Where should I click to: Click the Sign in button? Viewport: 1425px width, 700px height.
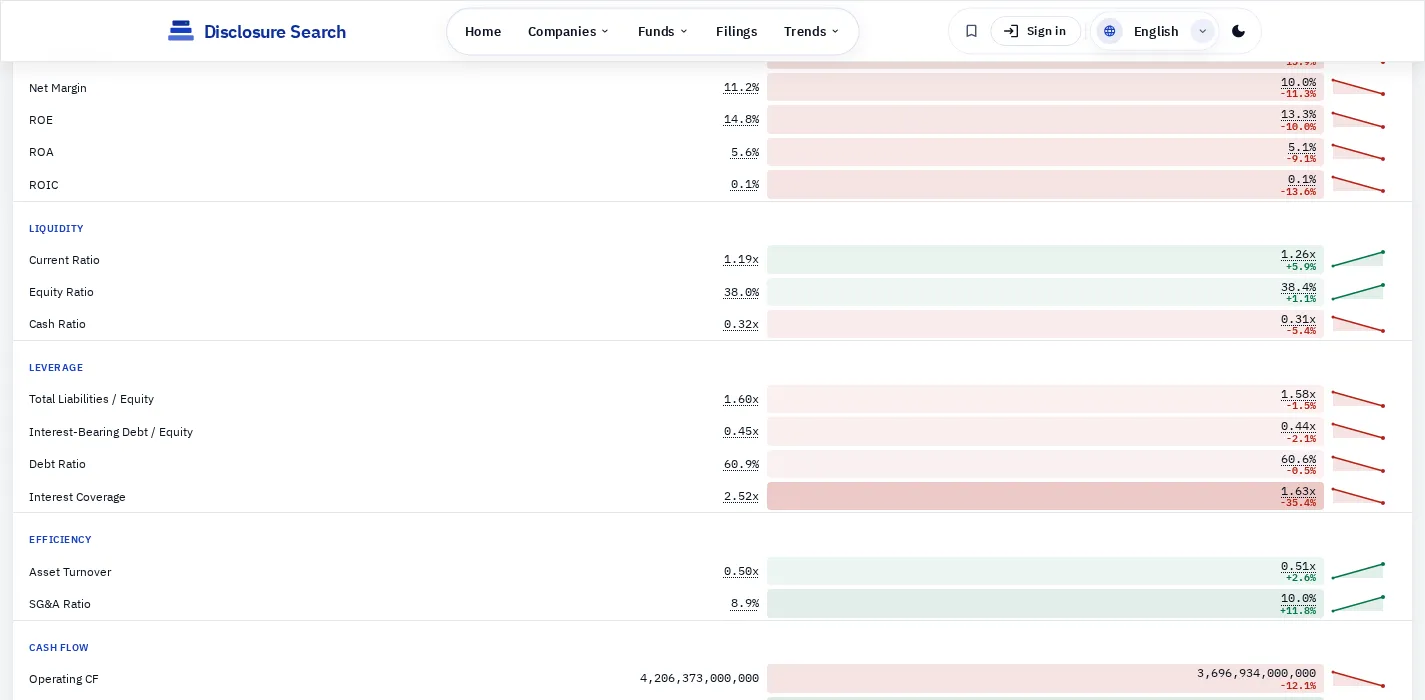(1035, 31)
